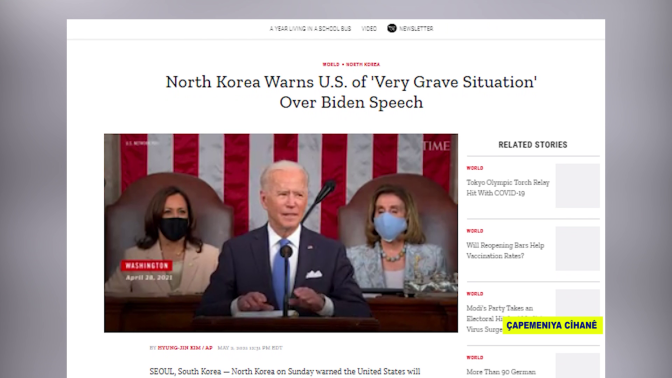Click thumbnail beside Tokyo Olympic Torch story

[578, 186]
